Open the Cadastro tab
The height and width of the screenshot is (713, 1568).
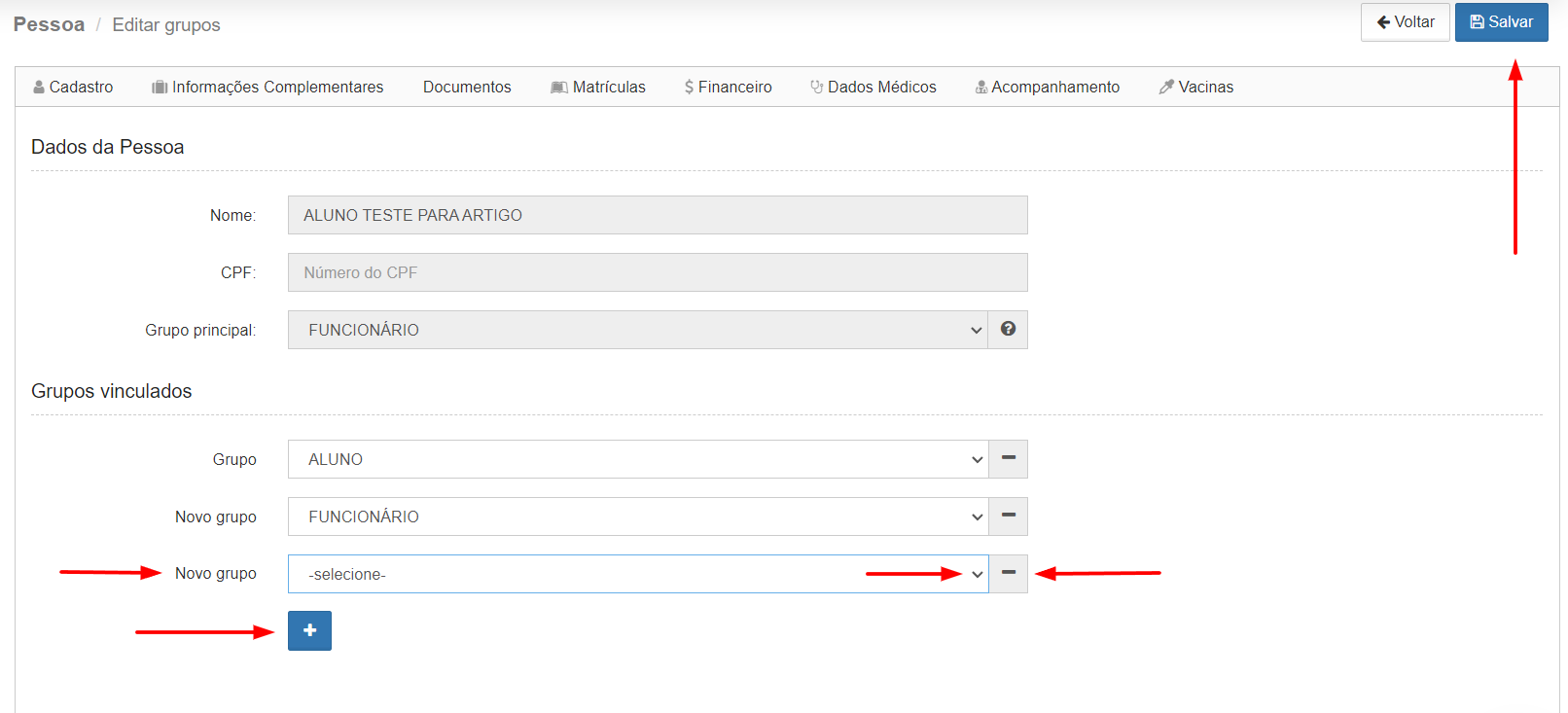point(73,87)
